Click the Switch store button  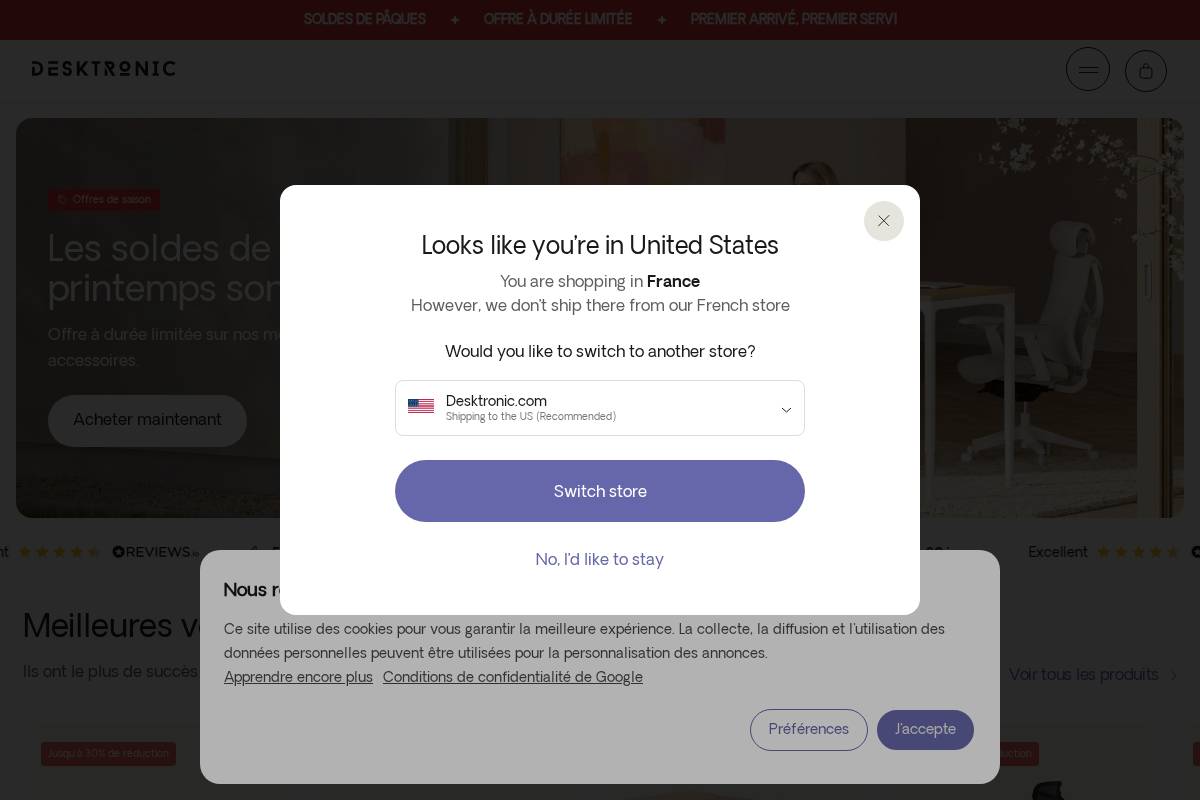tap(600, 491)
